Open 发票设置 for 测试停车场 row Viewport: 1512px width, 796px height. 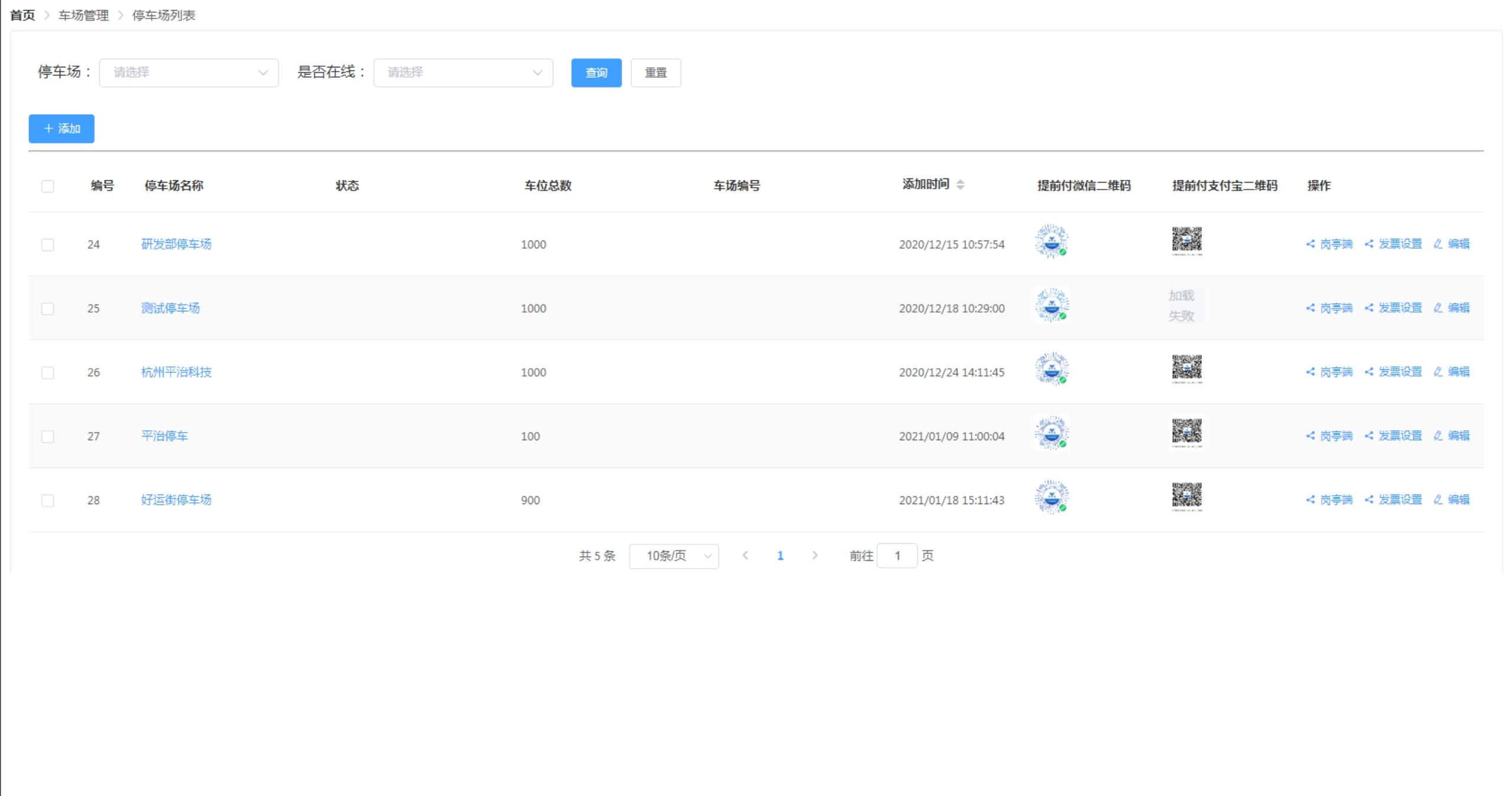(x=1393, y=308)
